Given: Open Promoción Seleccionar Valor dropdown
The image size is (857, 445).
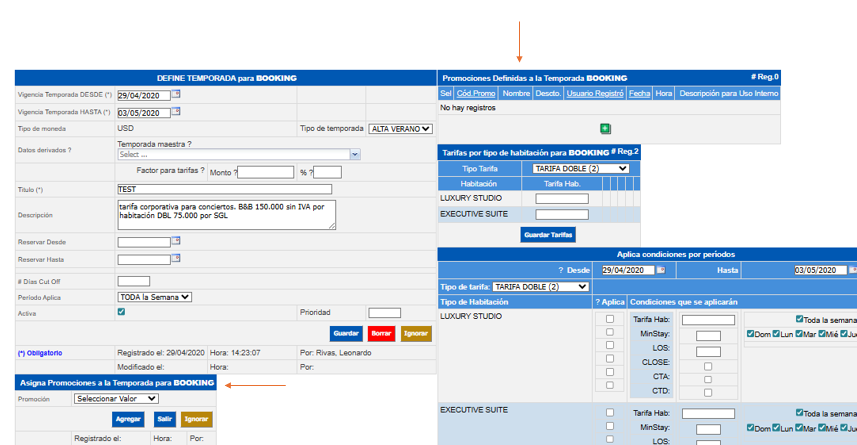Looking at the screenshot, I should [116, 398].
